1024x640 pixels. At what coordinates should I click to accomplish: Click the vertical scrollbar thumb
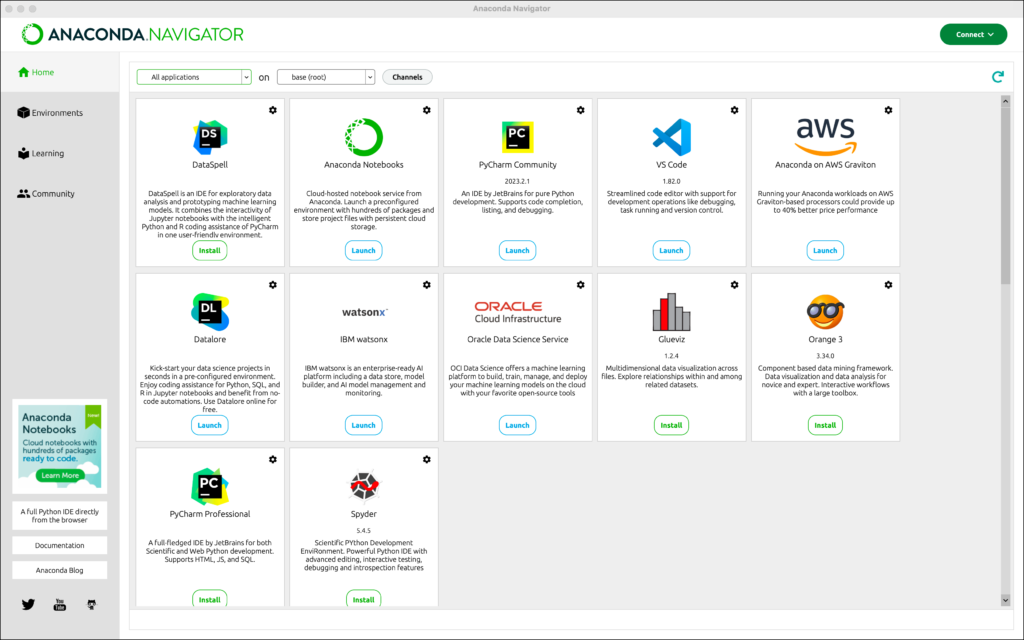[x=1005, y=195]
